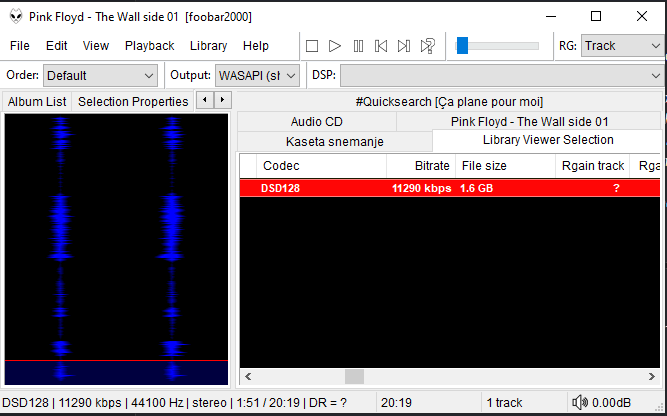Pause playback using the Pause icon
The width and height of the screenshot is (667, 416).
point(358,46)
